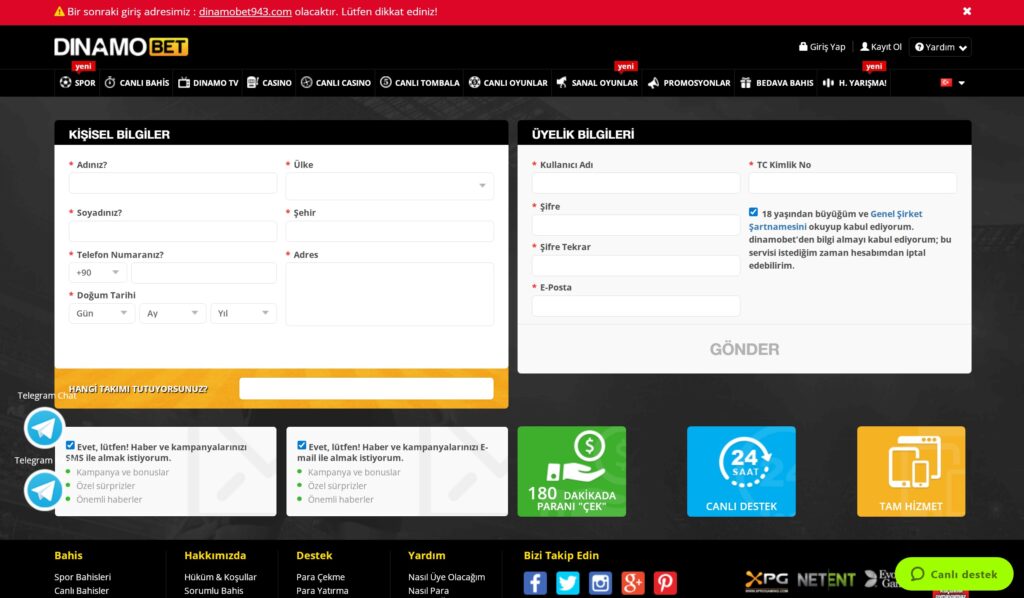Click the Canlı destek green chat button

point(953,574)
